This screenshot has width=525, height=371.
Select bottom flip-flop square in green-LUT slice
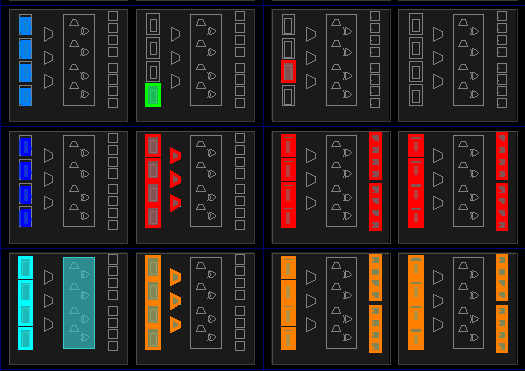click(240, 103)
